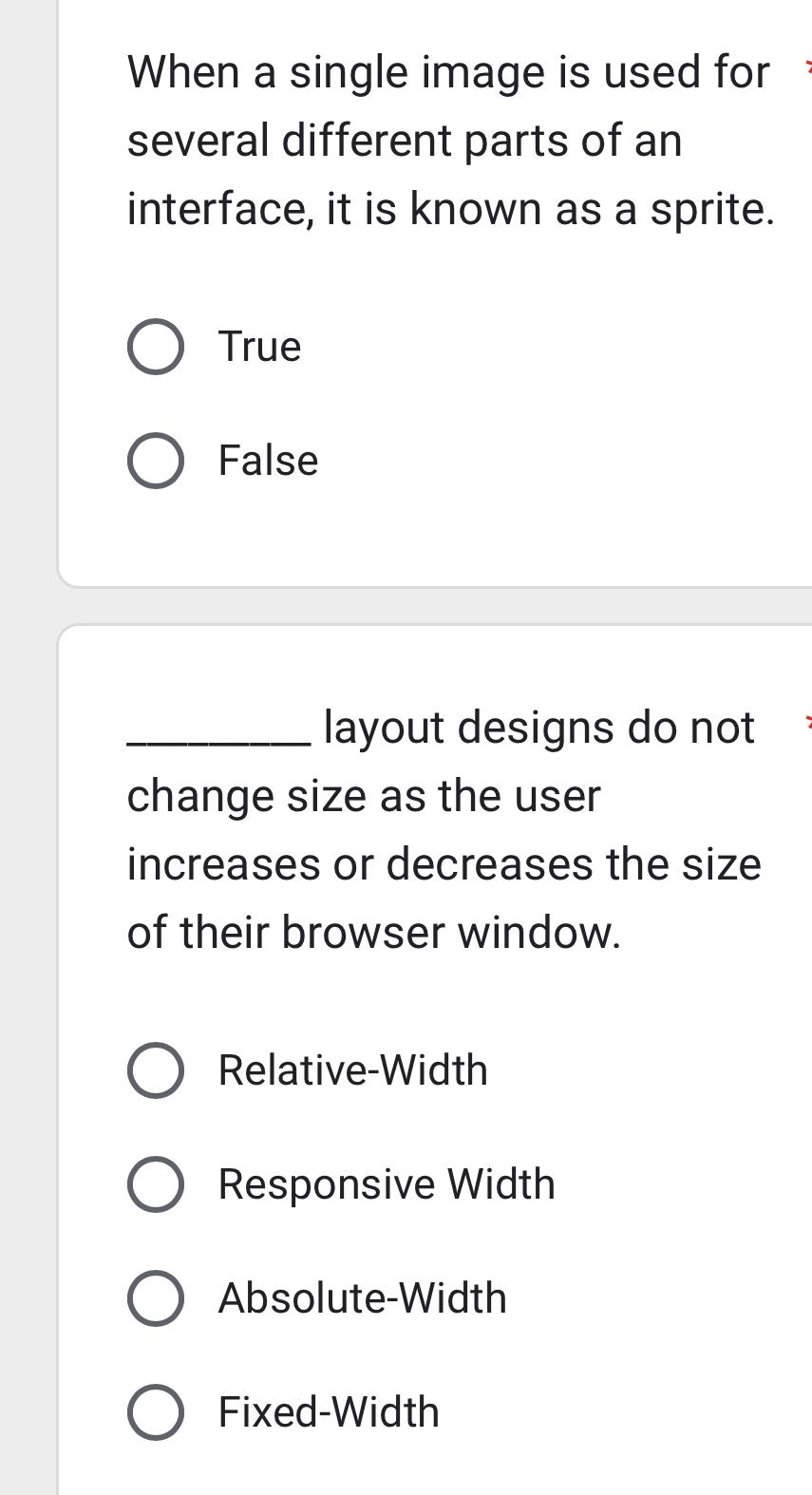Select the True radio button
The image size is (812, 1495).
tap(156, 346)
